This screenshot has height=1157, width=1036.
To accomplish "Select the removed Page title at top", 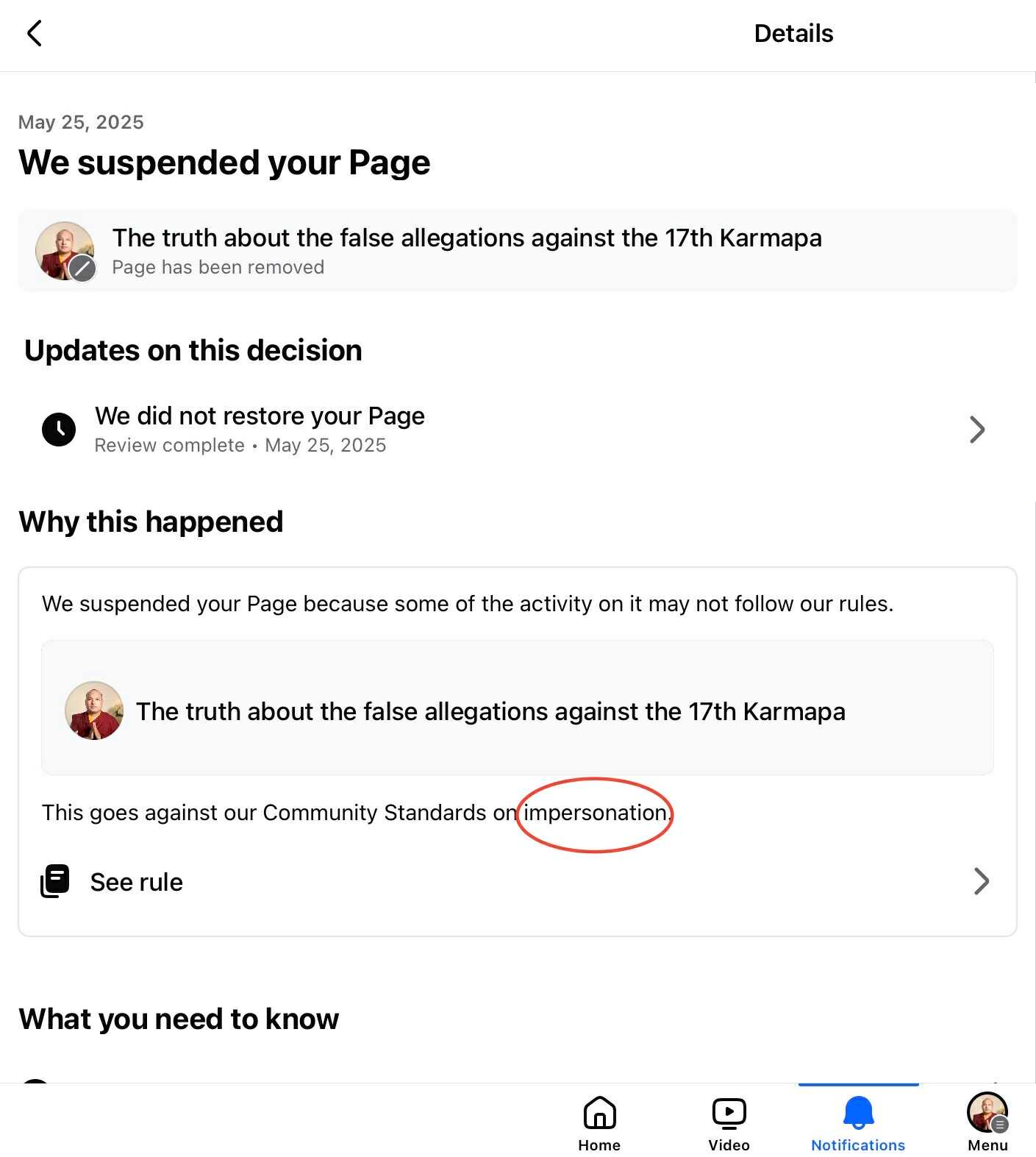I will (467, 238).
